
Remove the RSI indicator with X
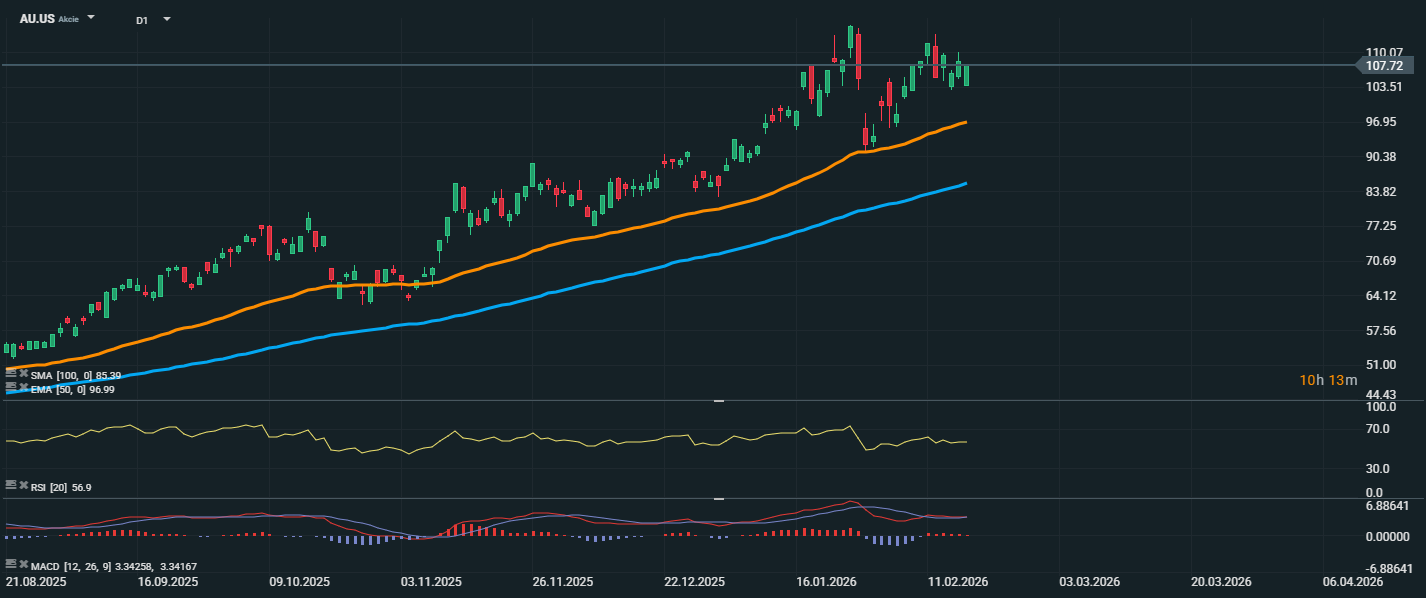pyautogui.click(x=23, y=485)
